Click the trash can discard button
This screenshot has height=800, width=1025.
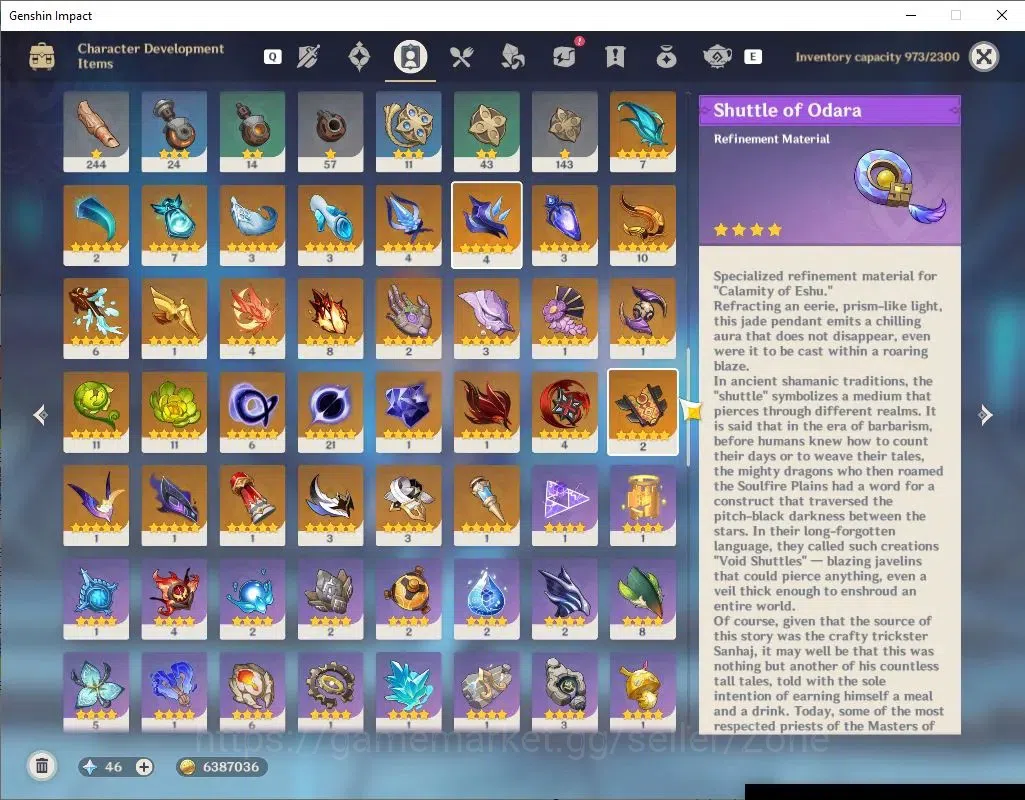42,766
